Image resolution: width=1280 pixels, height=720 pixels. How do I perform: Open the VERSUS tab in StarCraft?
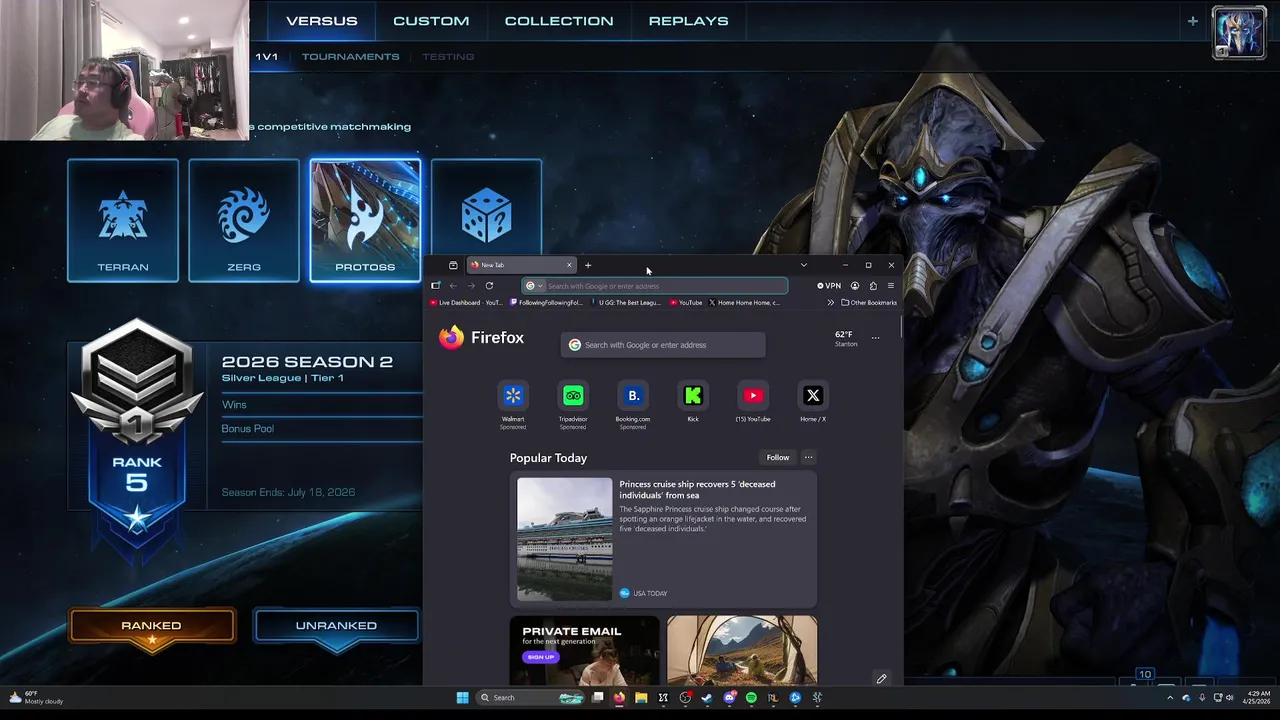tap(321, 21)
